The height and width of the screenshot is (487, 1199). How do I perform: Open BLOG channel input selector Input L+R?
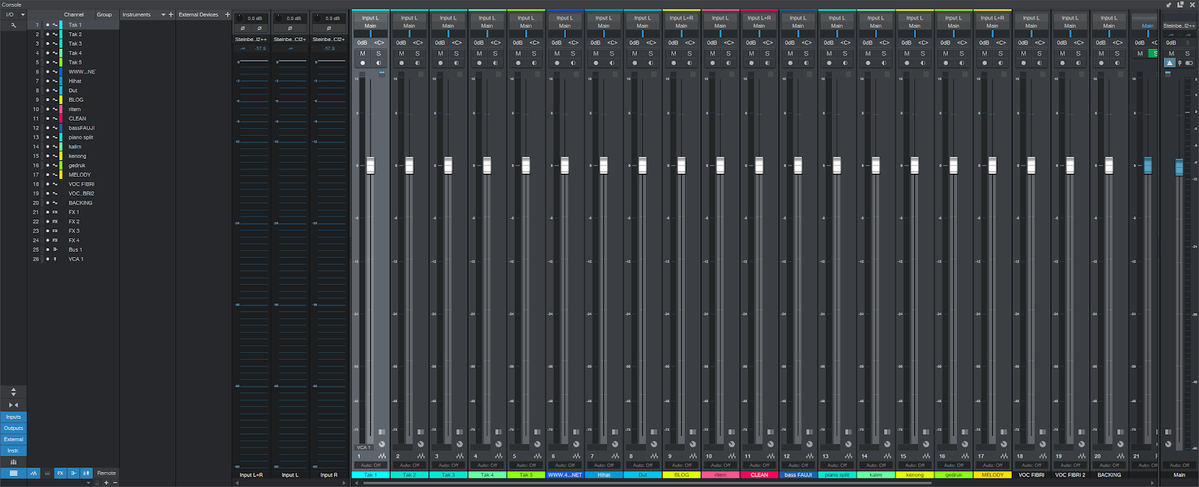(x=681, y=18)
